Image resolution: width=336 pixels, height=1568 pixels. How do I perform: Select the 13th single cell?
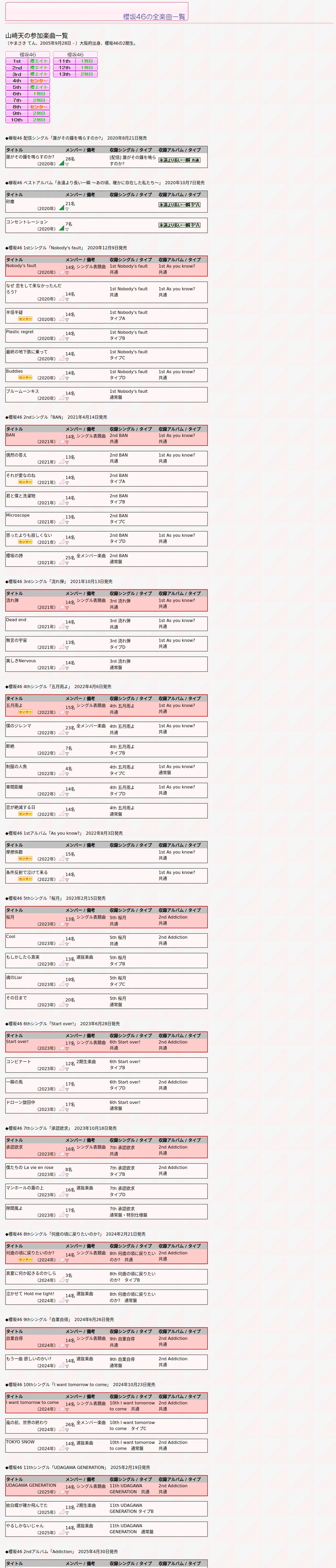point(65,74)
